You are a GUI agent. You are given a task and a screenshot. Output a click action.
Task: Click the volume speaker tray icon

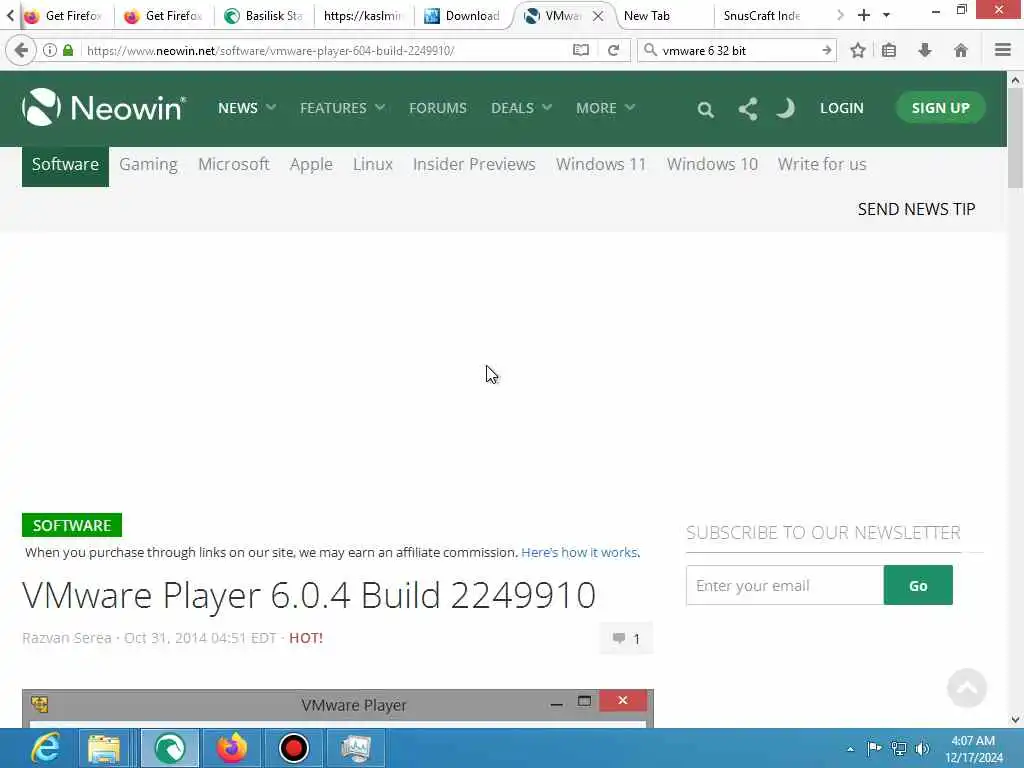(922, 748)
